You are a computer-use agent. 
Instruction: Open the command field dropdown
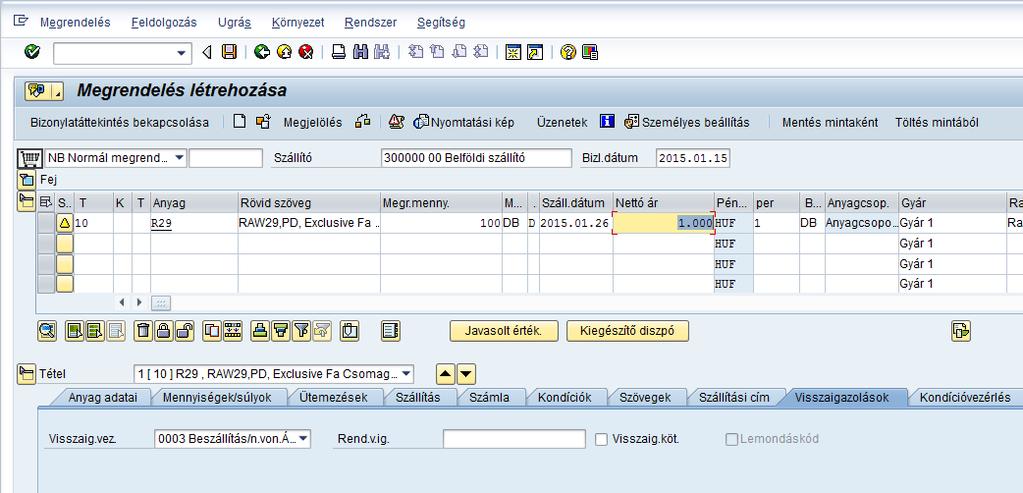tap(181, 53)
